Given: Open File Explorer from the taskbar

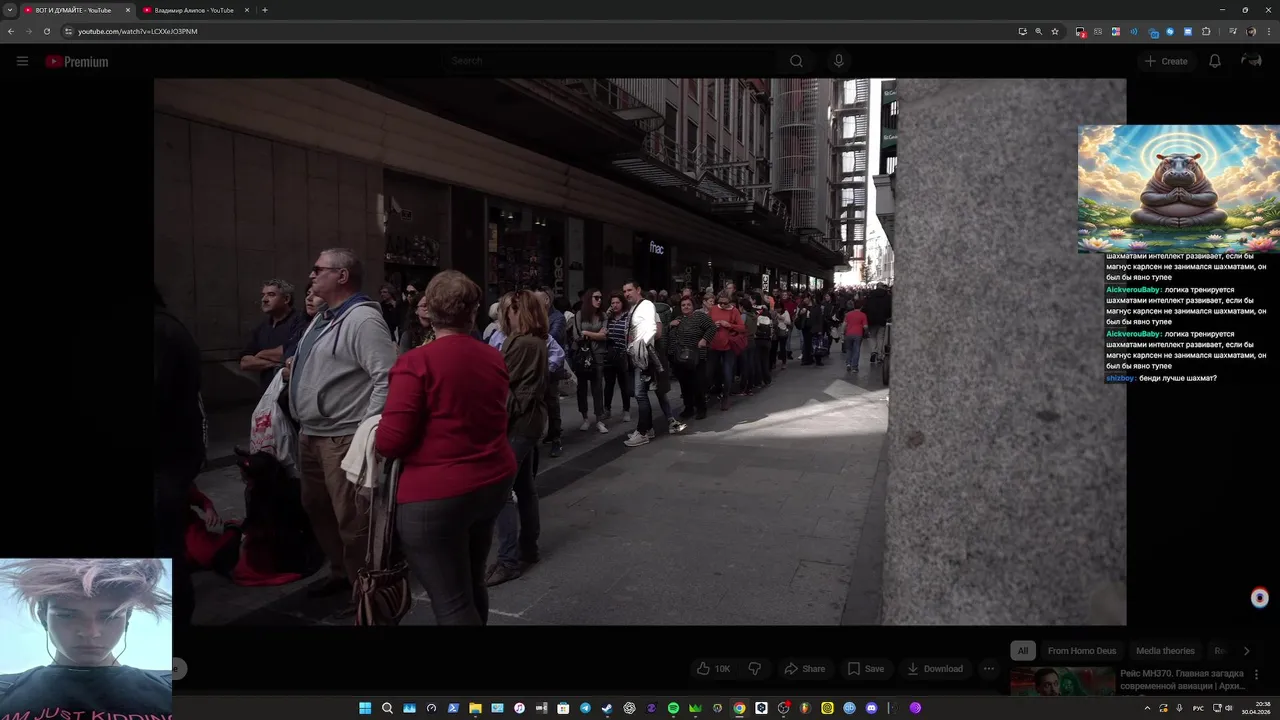Looking at the screenshot, I should pos(475,708).
